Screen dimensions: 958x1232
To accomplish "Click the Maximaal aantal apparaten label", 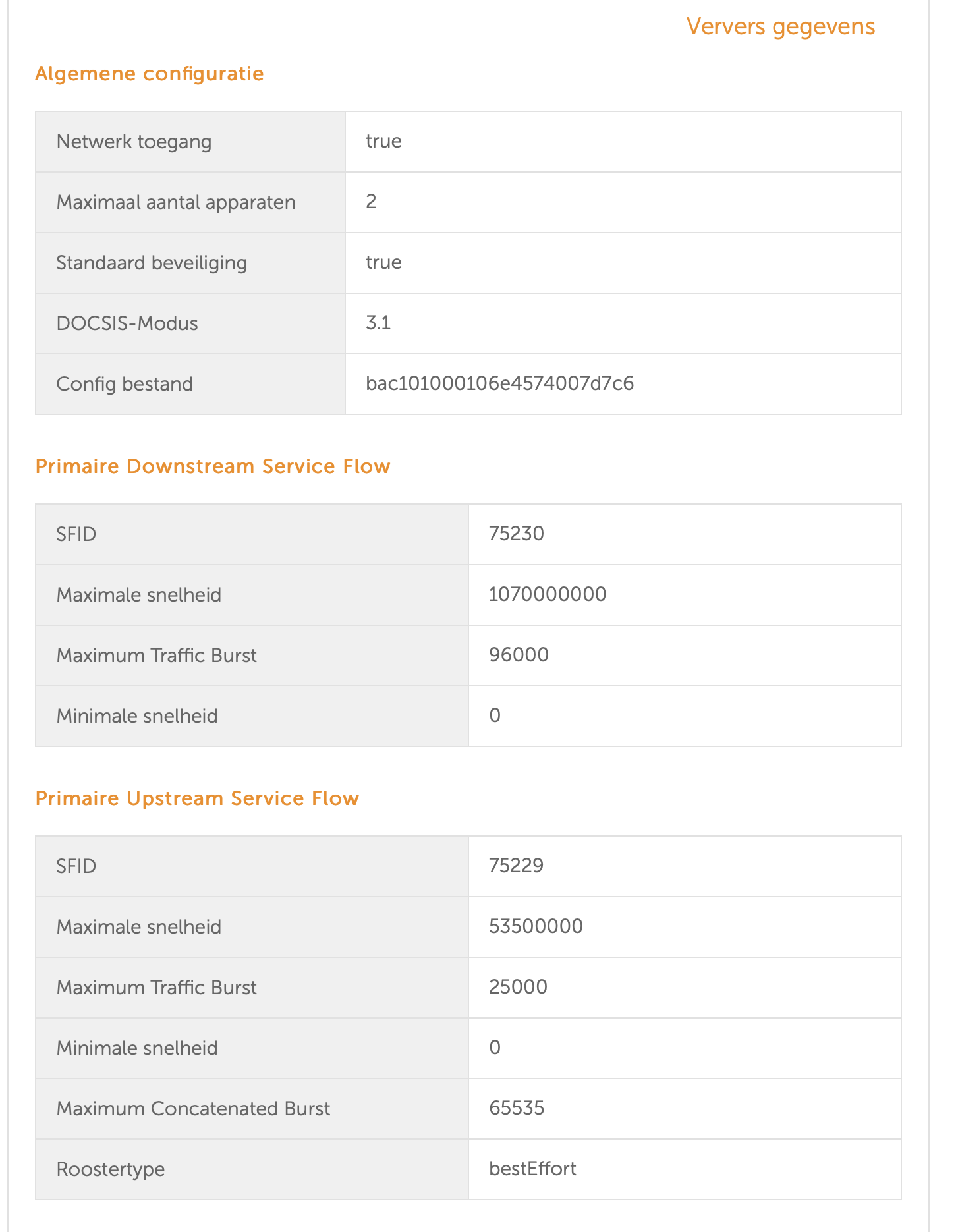I will tap(176, 202).
